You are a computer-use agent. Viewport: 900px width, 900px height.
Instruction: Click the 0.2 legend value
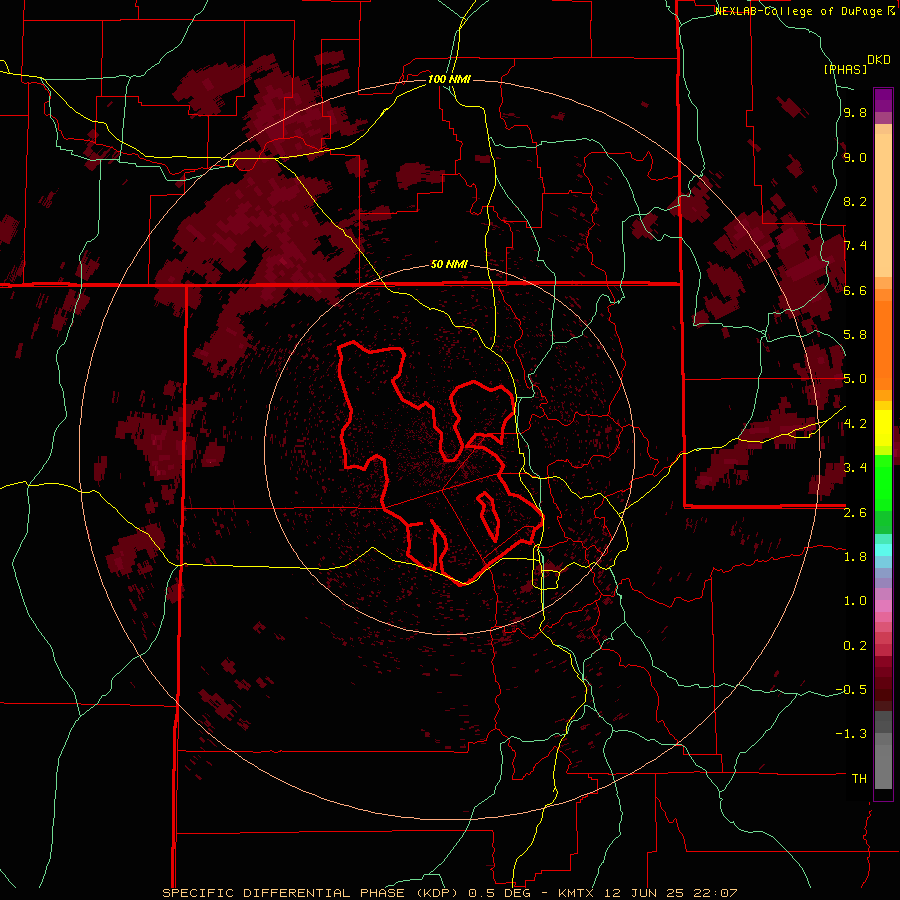[855, 646]
